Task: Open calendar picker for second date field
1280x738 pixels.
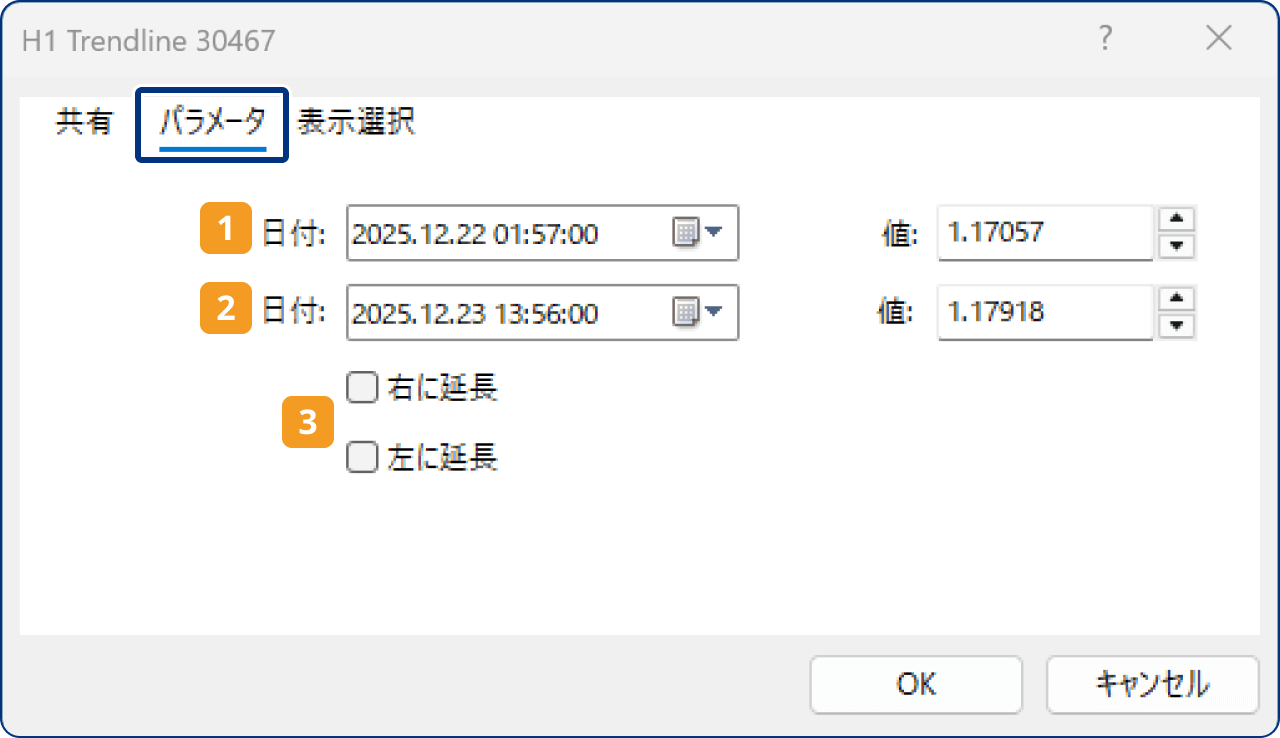Action: tap(697, 313)
